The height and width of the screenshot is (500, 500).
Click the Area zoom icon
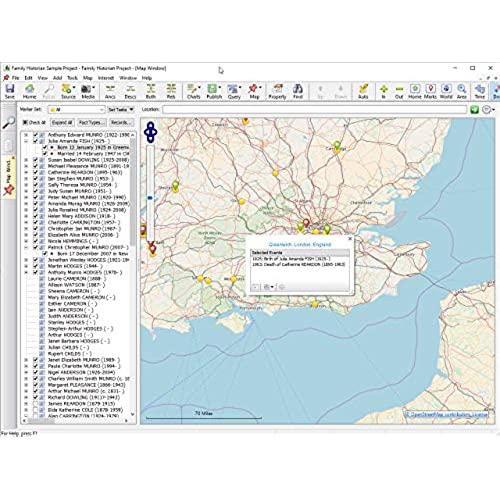coord(462,91)
